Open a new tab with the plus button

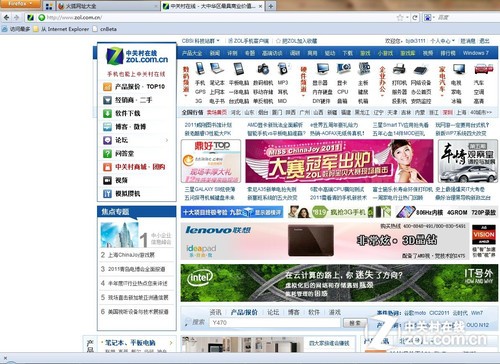pyautogui.click(x=271, y=6)
